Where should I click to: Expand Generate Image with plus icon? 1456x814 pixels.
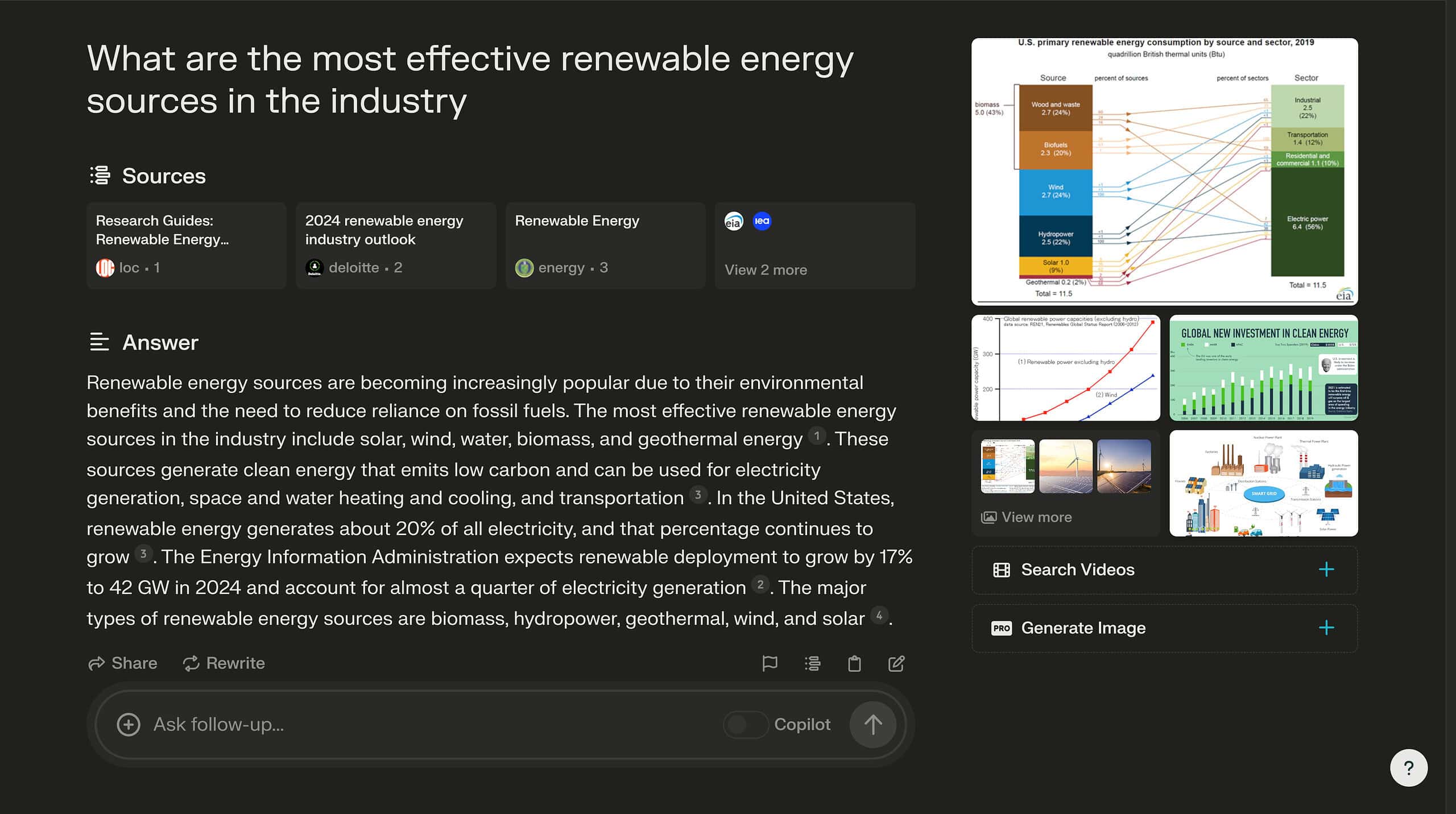(1326, 628)
